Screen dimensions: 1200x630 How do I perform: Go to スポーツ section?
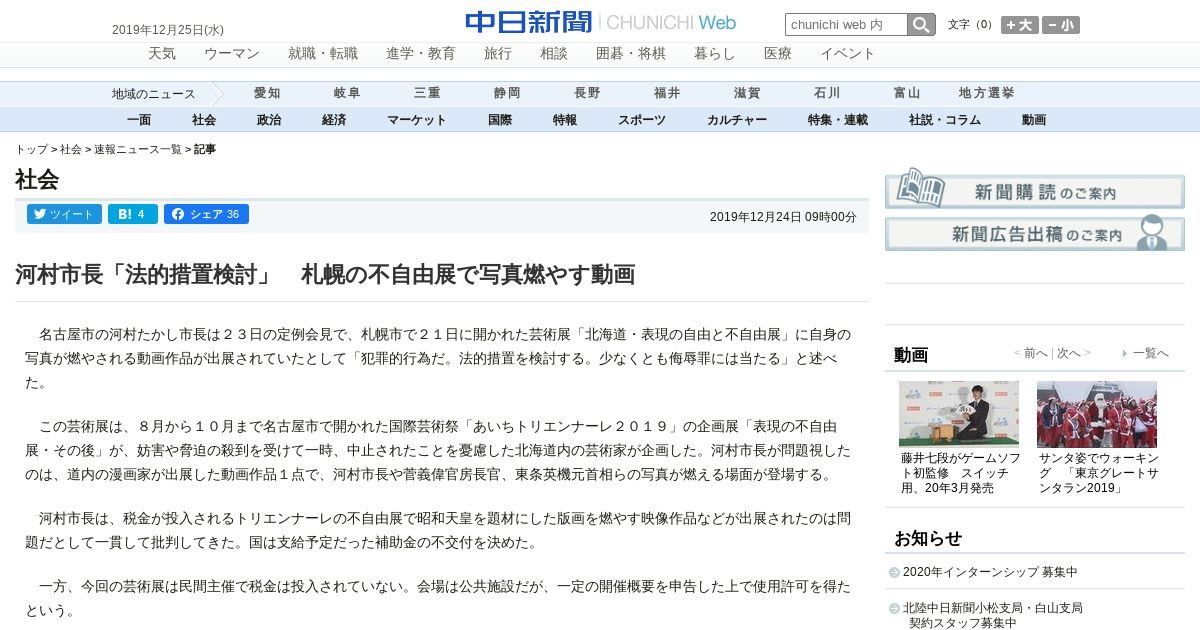642,120
